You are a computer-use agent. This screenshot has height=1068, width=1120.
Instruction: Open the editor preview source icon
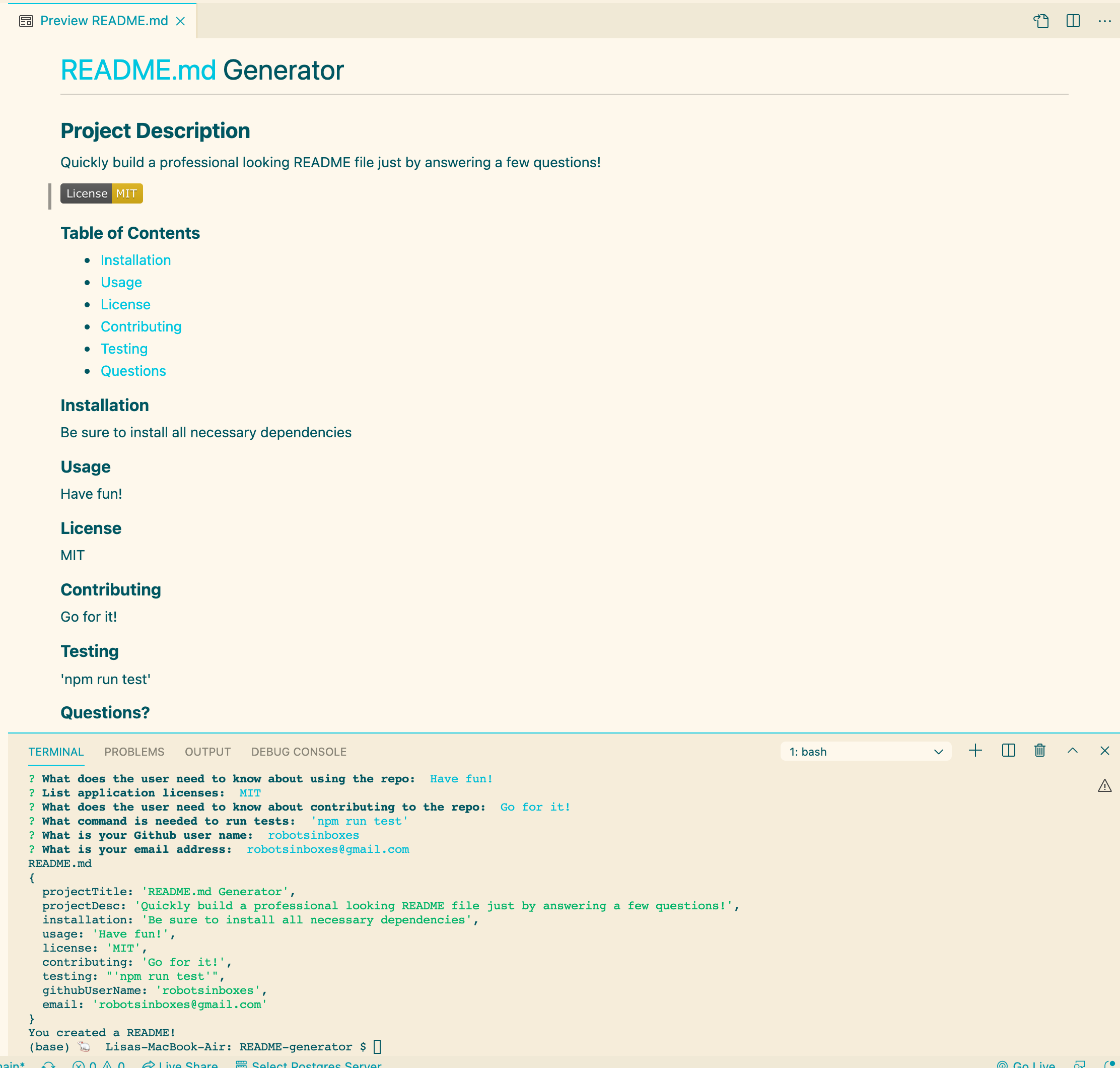(1042, 21)
